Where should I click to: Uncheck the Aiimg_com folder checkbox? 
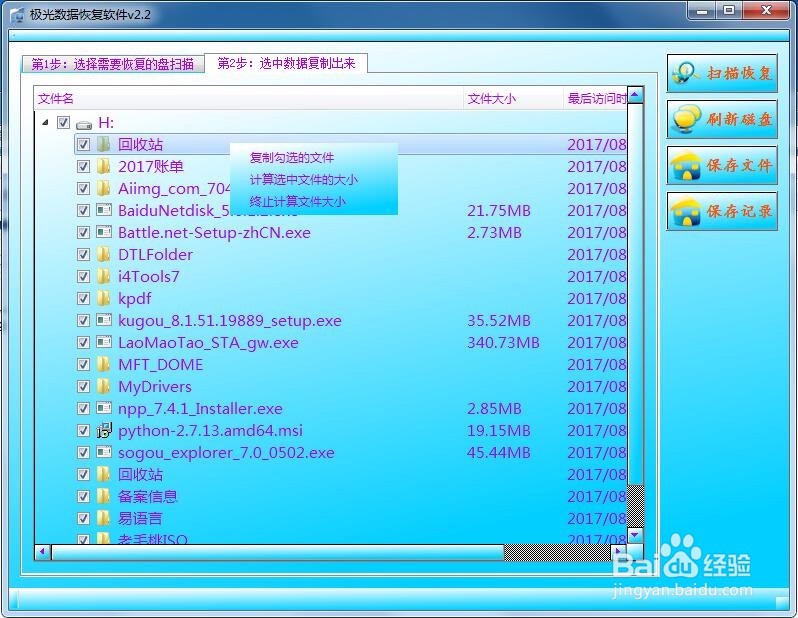[x=83, y=188]
